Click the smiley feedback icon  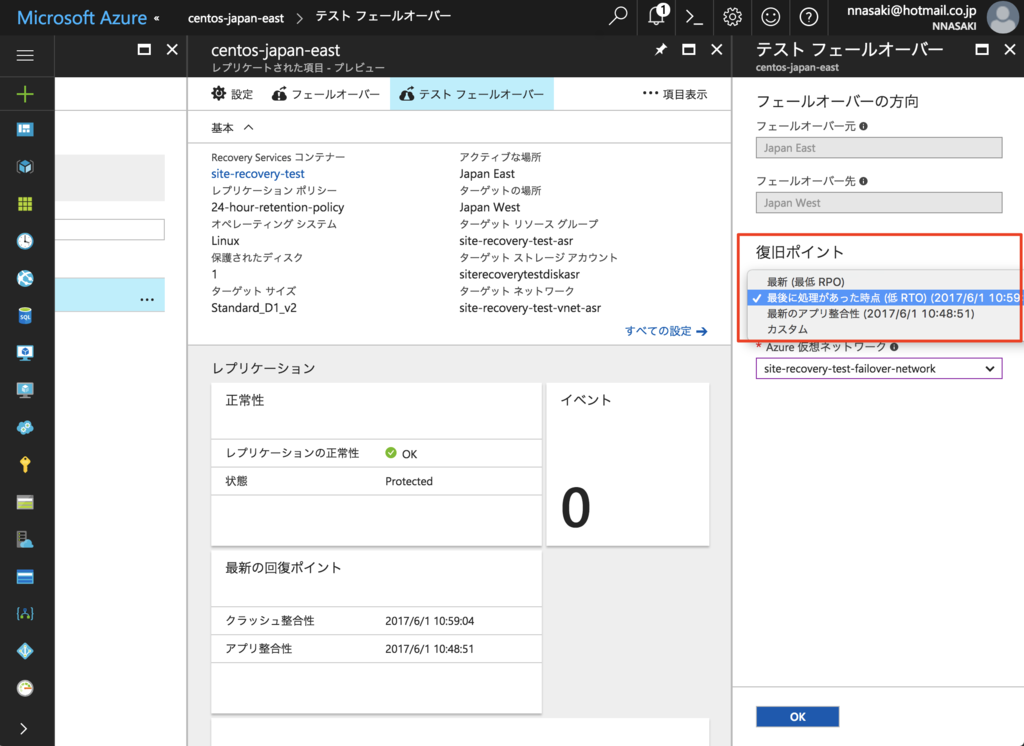click(771, 16)
